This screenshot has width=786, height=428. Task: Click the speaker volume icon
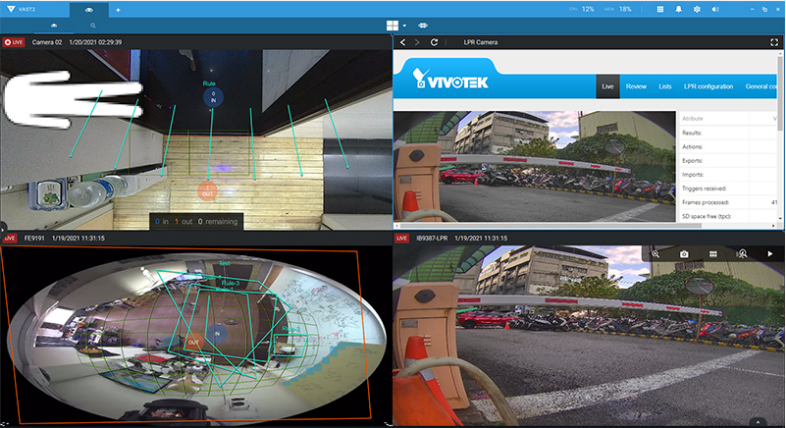pos(715,9)
